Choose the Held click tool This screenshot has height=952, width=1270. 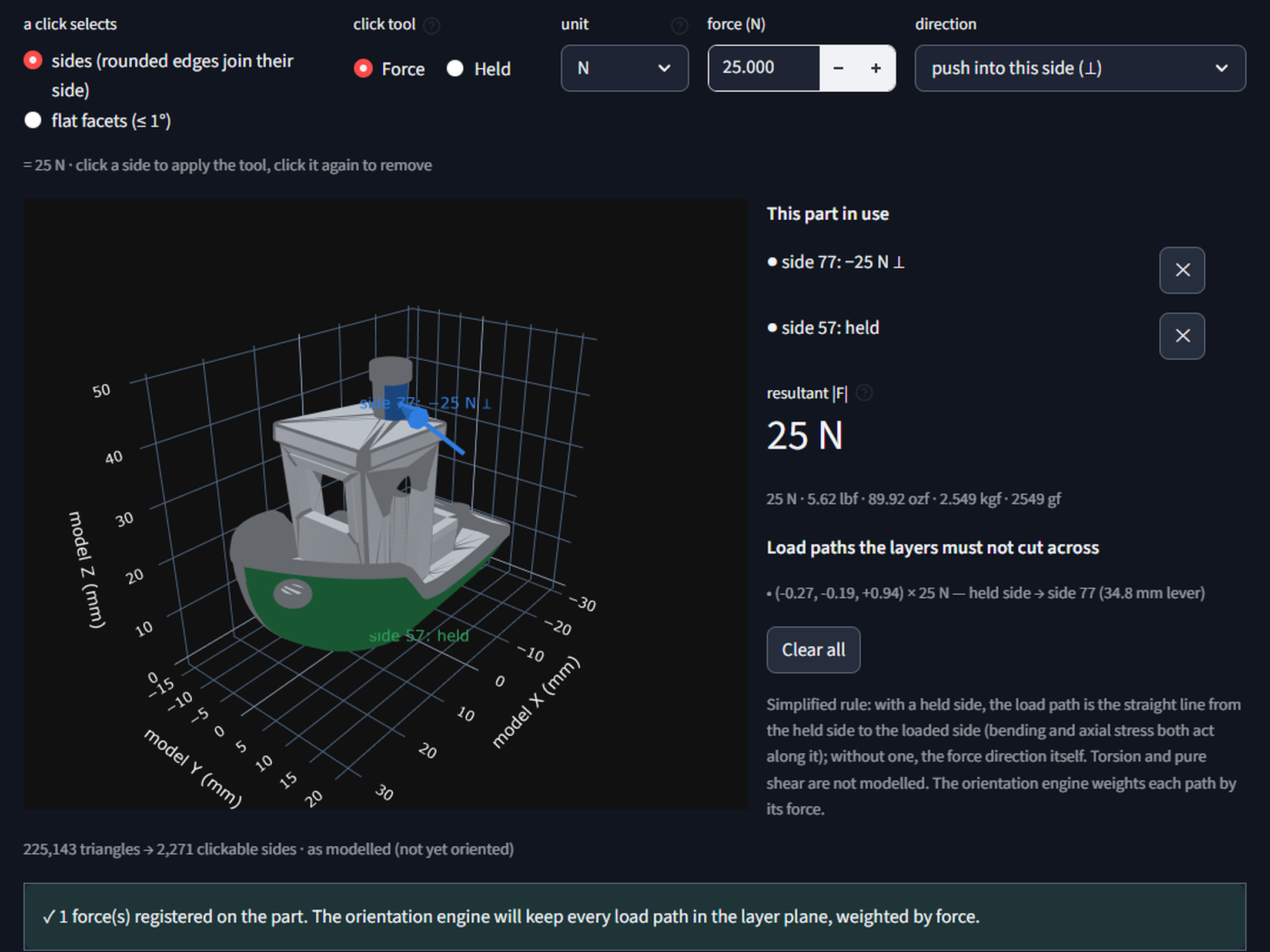[x=455, y=69]
